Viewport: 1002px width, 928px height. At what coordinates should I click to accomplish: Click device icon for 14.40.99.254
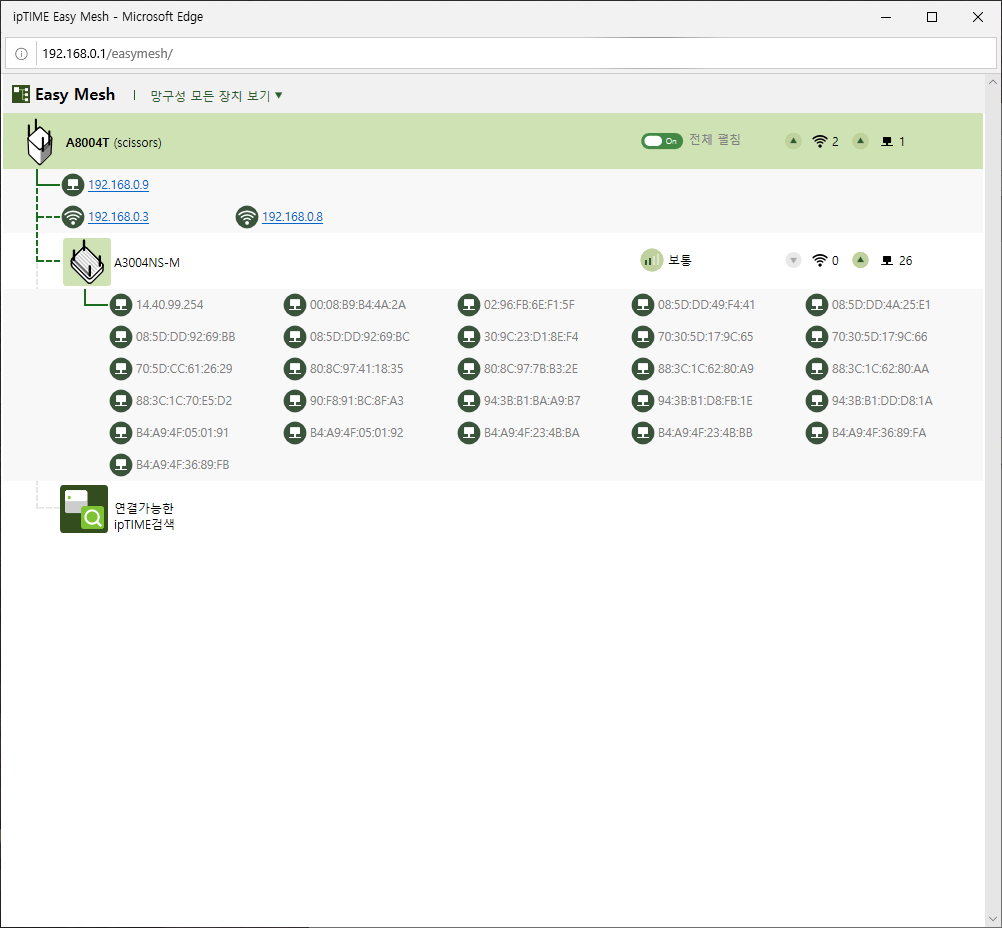(121, 305)
